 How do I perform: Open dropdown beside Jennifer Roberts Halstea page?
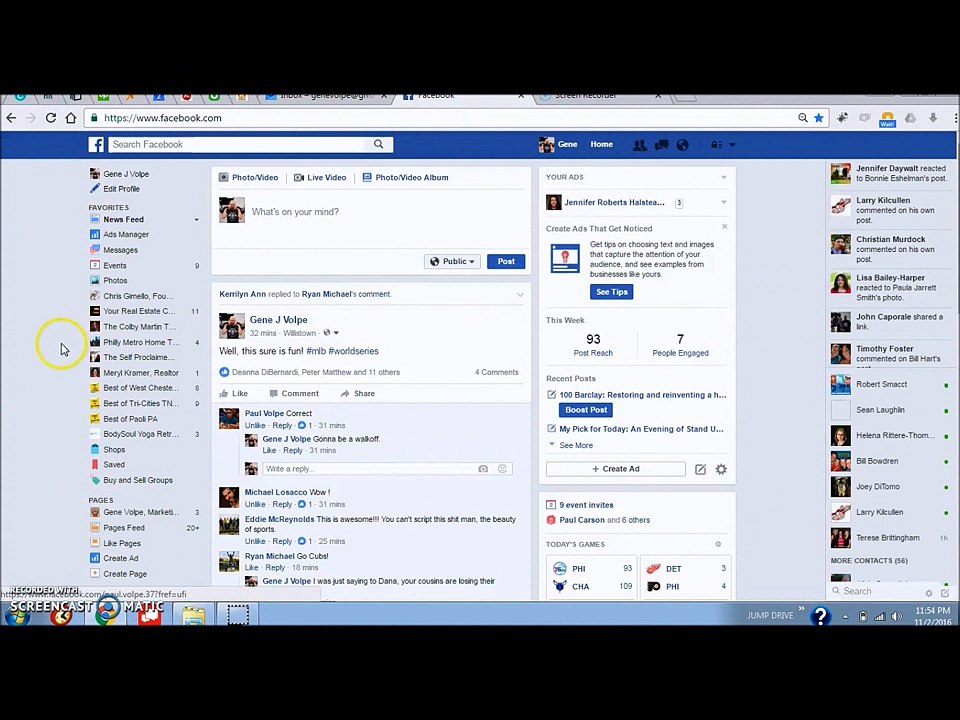[724, 203]
